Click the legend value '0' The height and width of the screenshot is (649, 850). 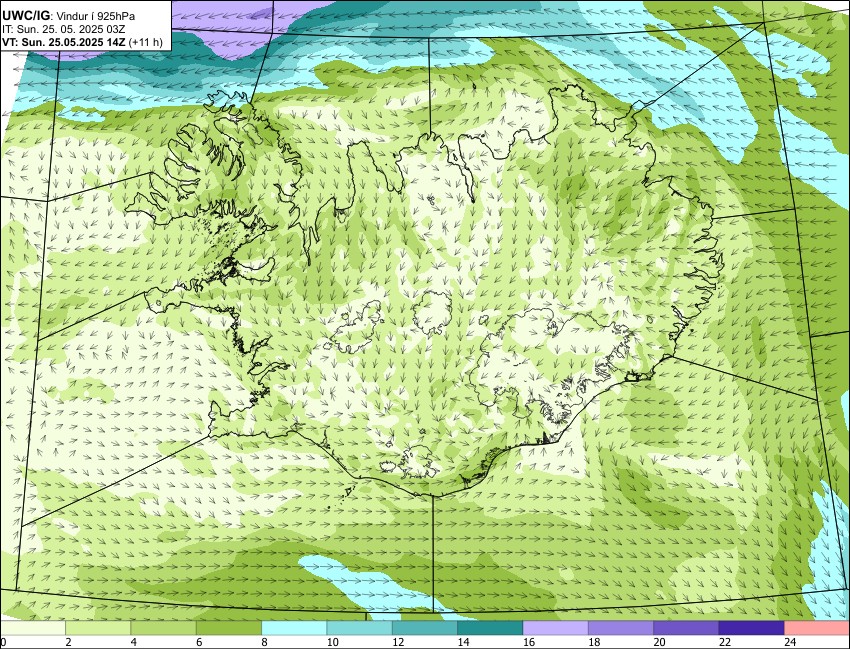3,642
